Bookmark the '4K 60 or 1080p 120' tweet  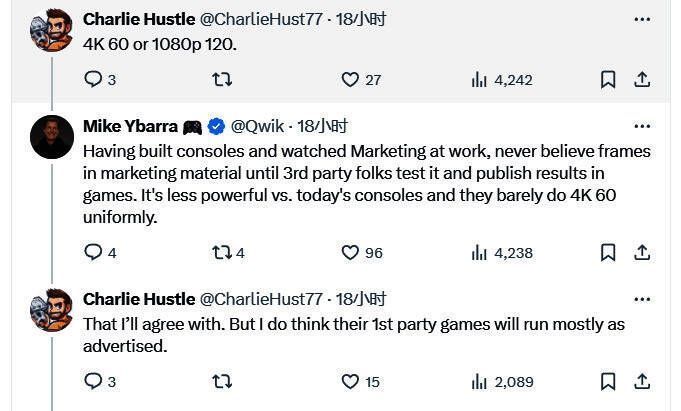pyautogui.click(x=608, y=79)
